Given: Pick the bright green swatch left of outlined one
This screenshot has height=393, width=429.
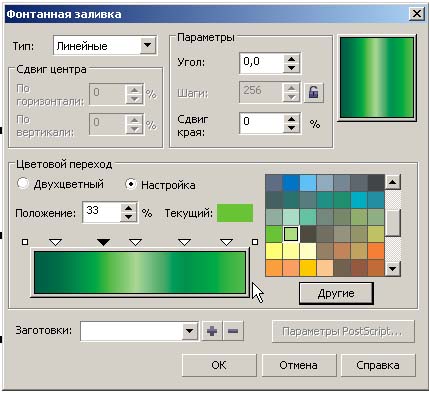Looking at the screenshot, I should pos(274,234).
